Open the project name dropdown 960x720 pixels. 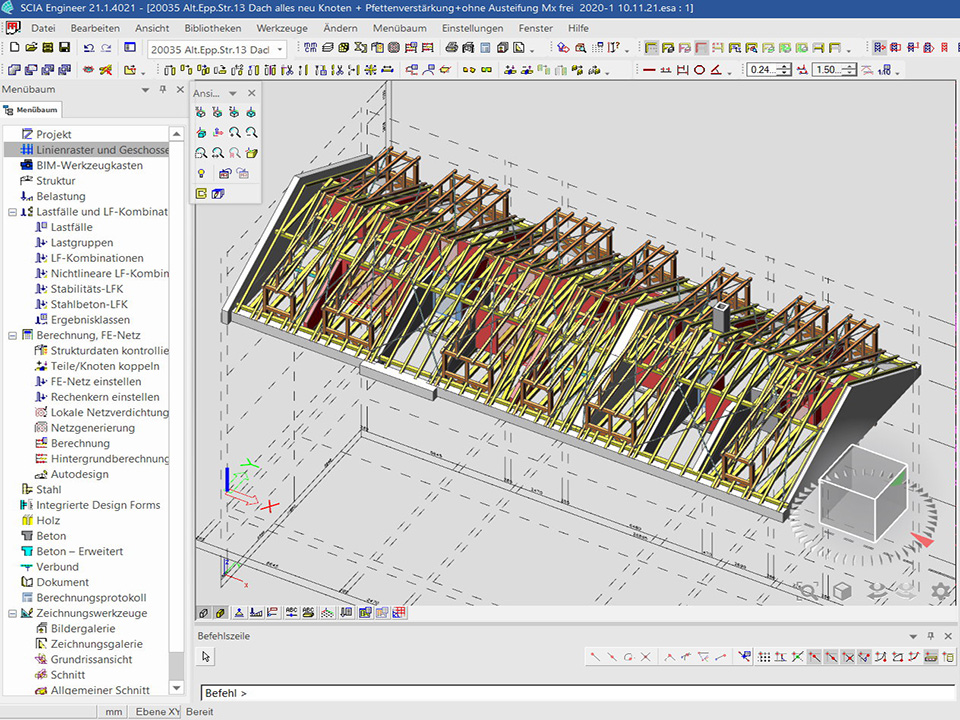pos(279,49)
